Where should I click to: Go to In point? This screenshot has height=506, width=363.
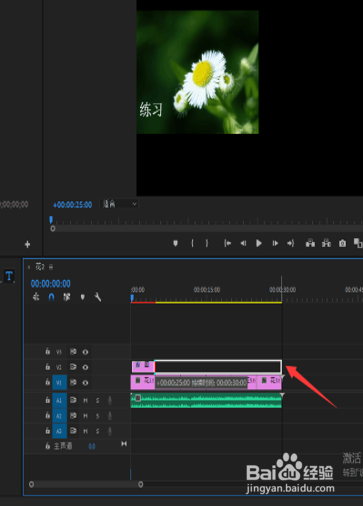pos(228,243)
